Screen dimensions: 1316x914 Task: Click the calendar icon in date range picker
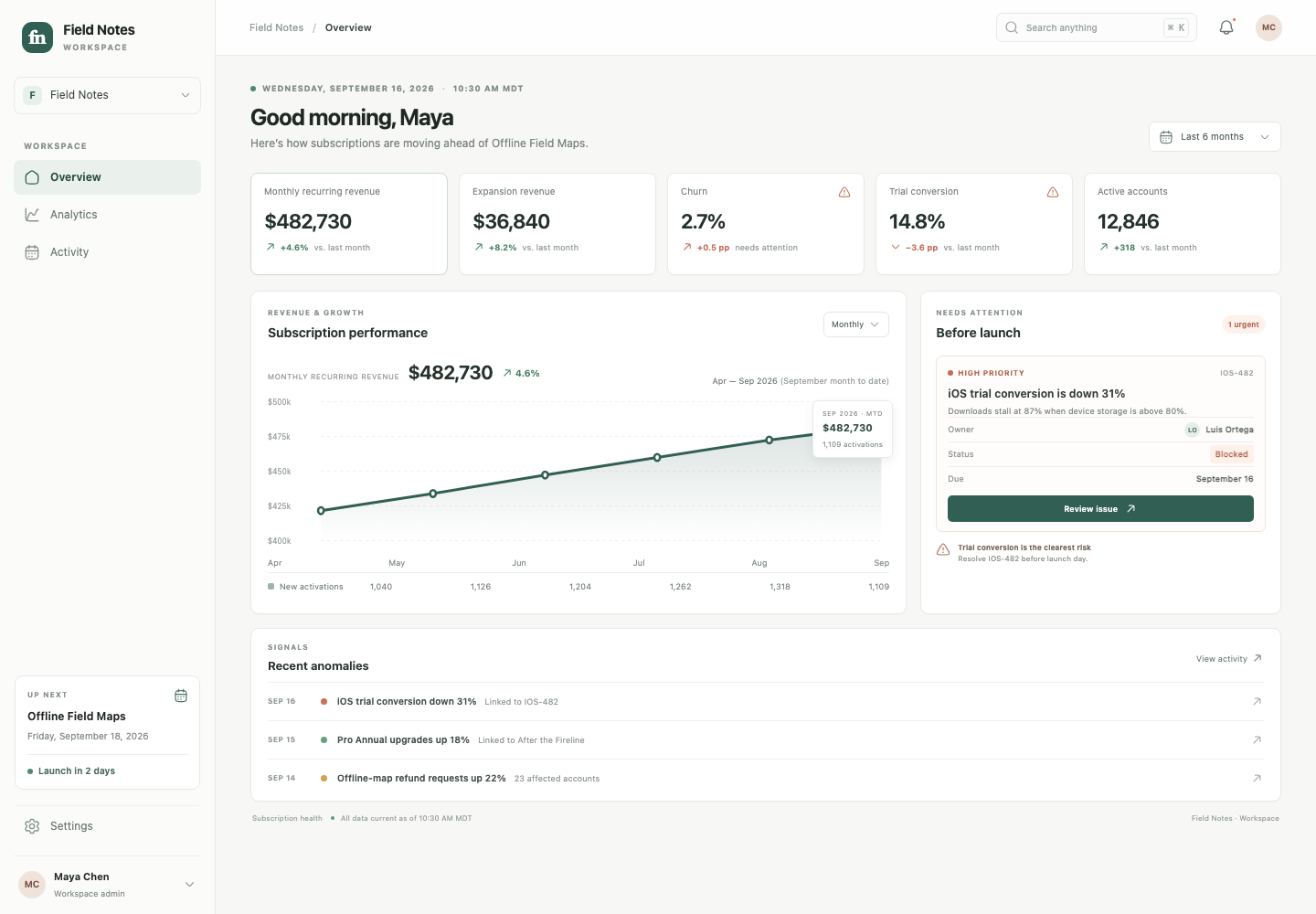pos(1166,137)
